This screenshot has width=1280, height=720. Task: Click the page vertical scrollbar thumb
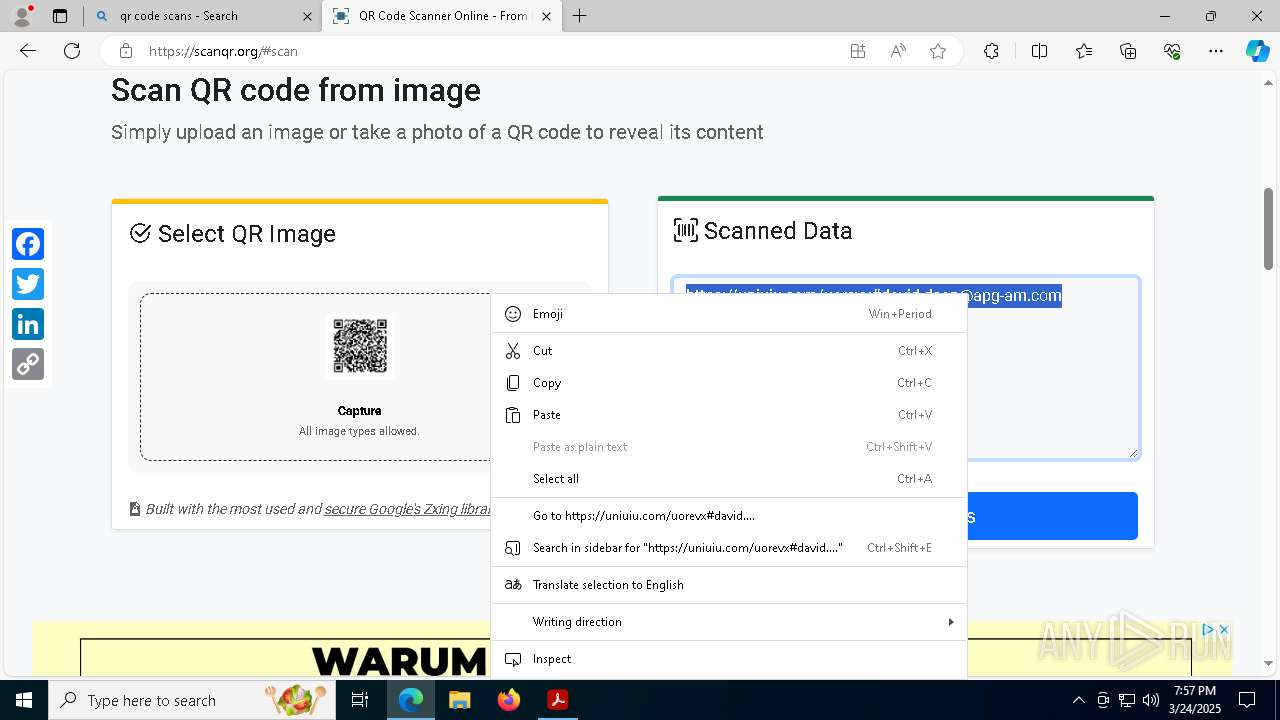point(1269,228)
